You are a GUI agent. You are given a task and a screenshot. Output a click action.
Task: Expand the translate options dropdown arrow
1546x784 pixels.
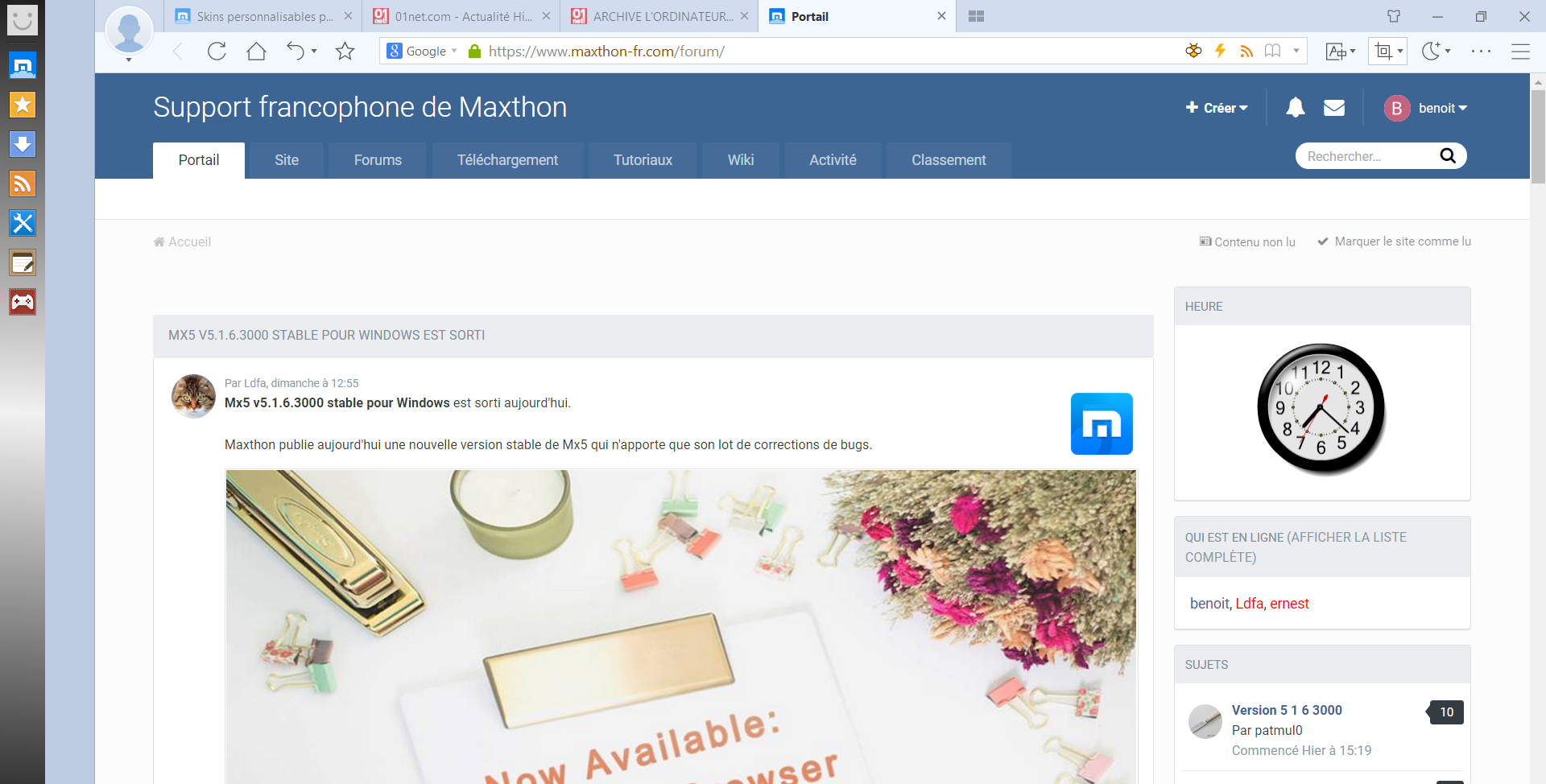(x=1353, y=52)
